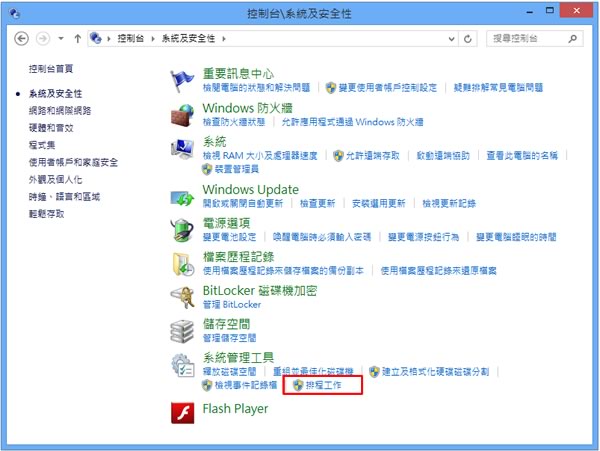
Task: Select 網路和網際網路 category in sidebar
Action: click(60, 111)
